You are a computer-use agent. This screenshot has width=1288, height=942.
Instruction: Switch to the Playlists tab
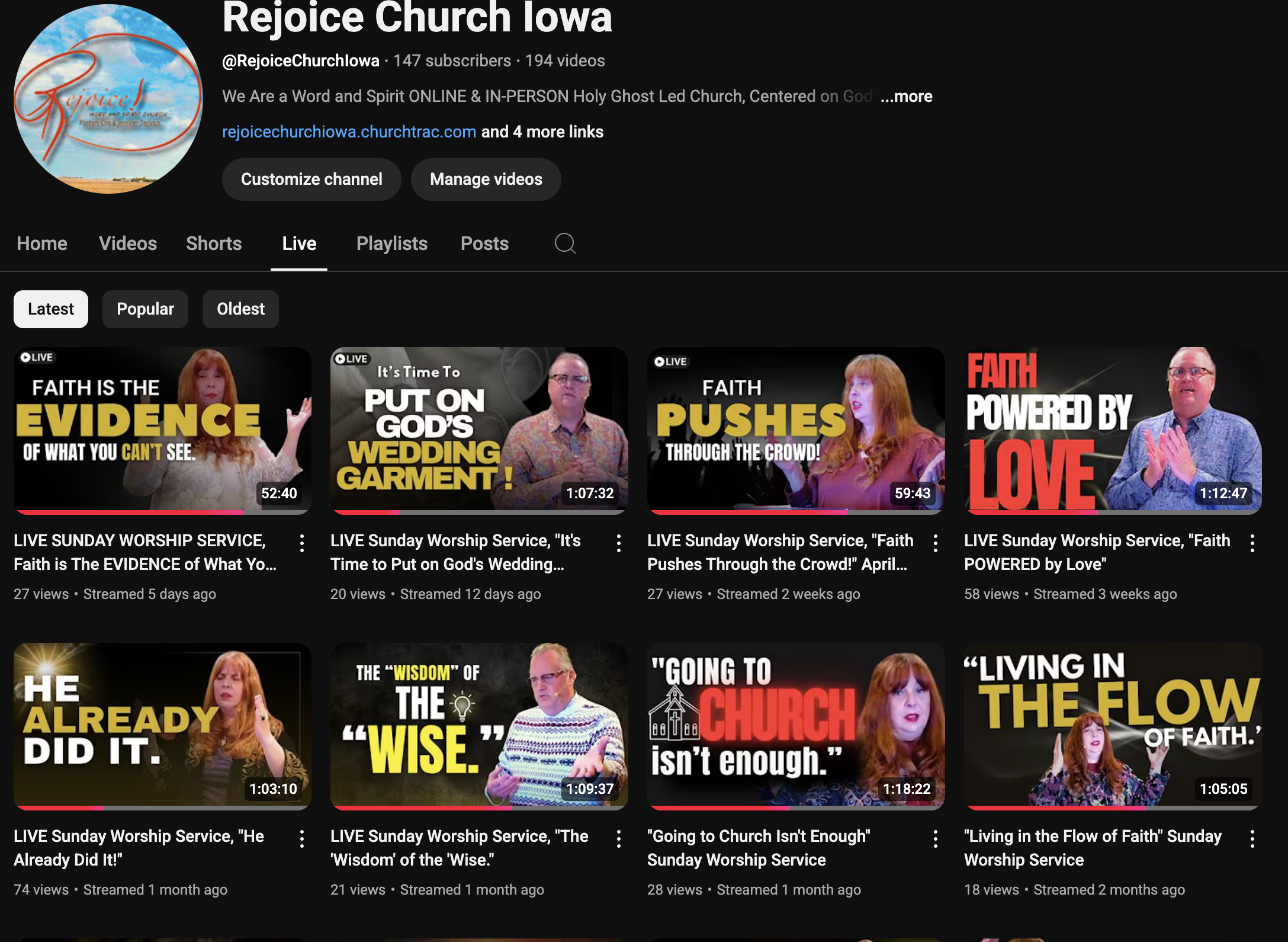point(391,243)
